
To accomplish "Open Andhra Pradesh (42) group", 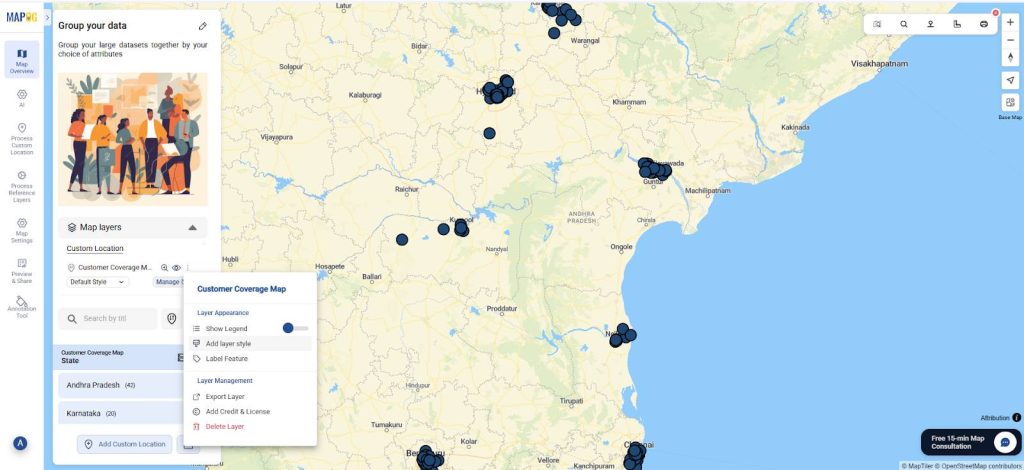I will tap(121, 385).
